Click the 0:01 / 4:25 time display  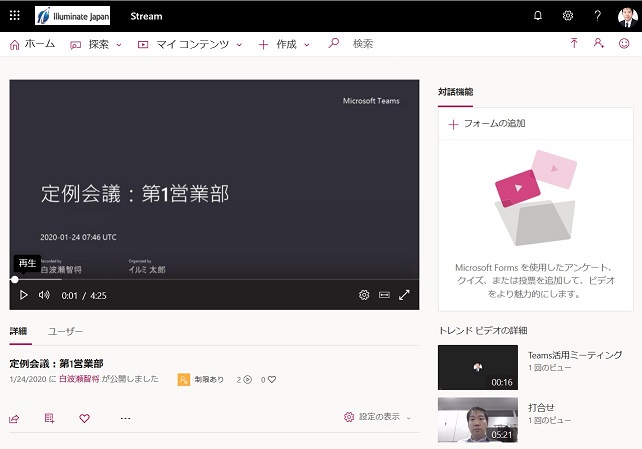(84, 296)
